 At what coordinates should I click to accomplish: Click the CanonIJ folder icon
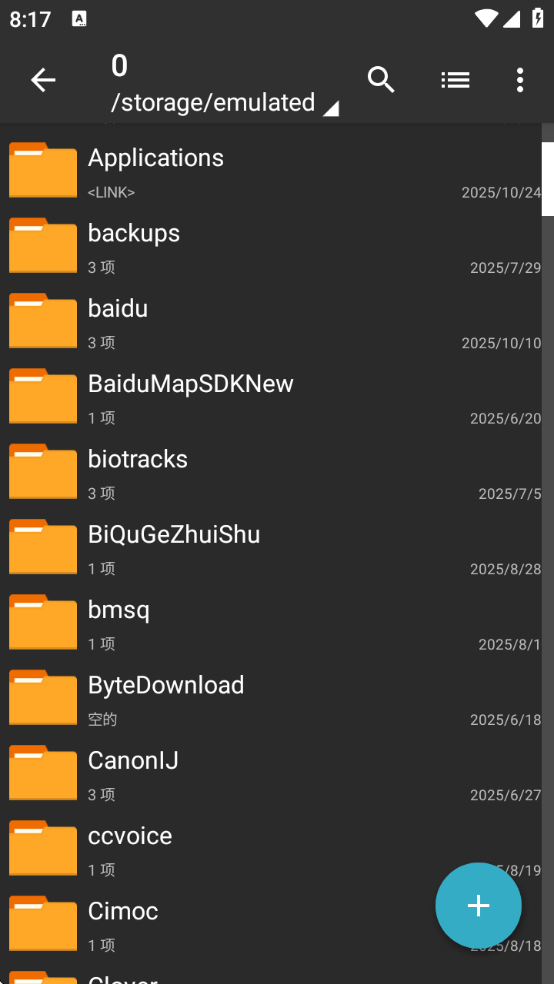click(x=43, y=773)
